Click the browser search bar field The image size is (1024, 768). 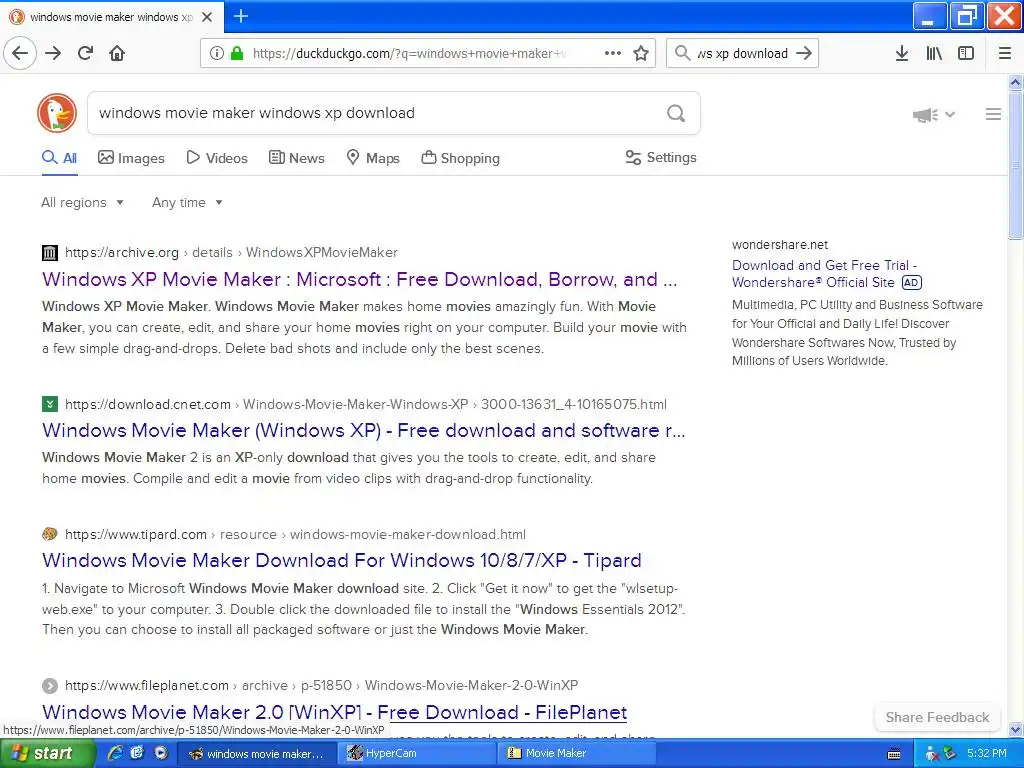(x=742, y=54)
